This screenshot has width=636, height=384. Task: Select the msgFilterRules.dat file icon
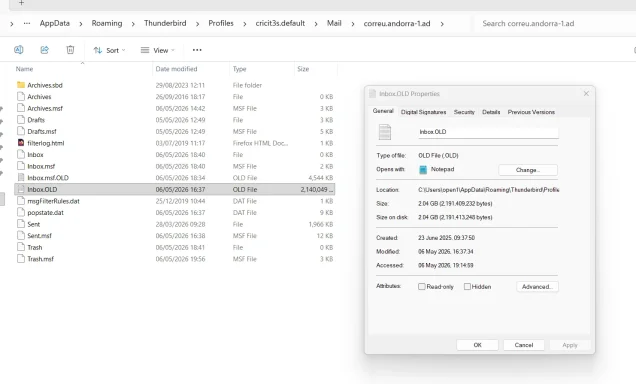coord(21,201)
